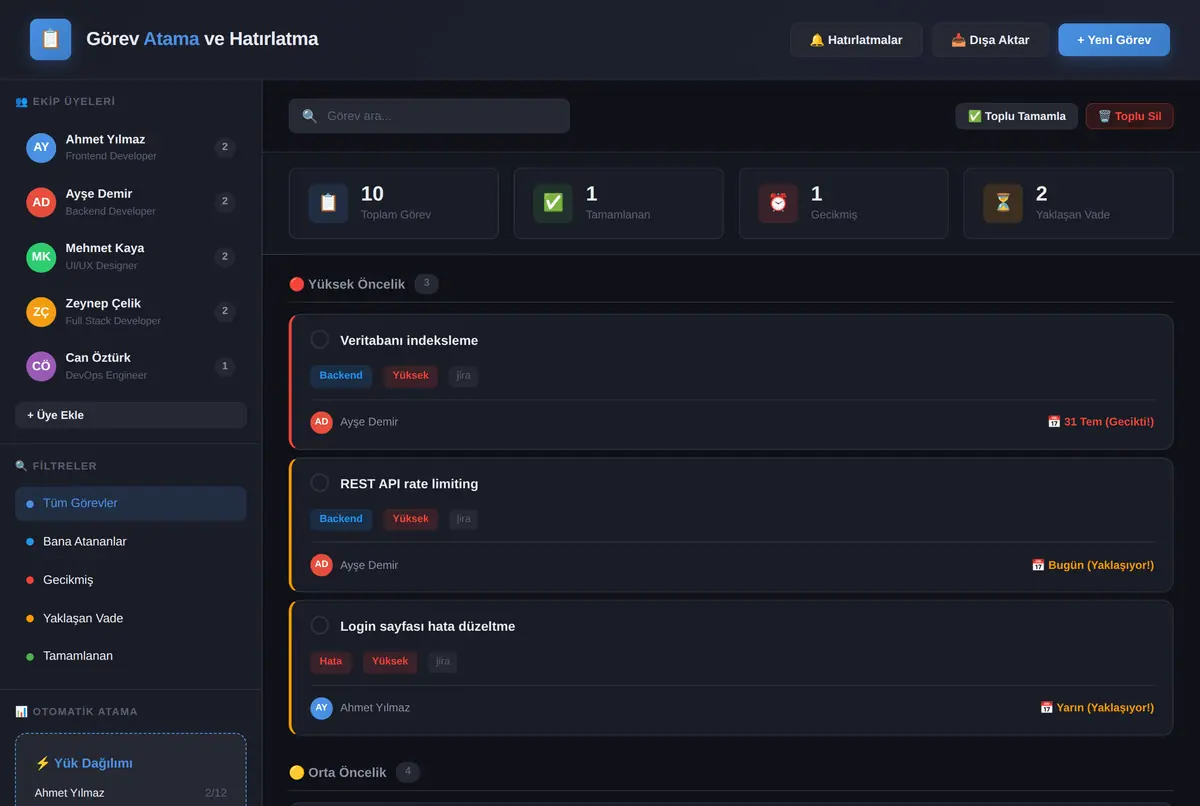Click the Yaklaşan Vade hourglass icon
This screenshot has width=1200, height=806.
tap(1003, 203)
